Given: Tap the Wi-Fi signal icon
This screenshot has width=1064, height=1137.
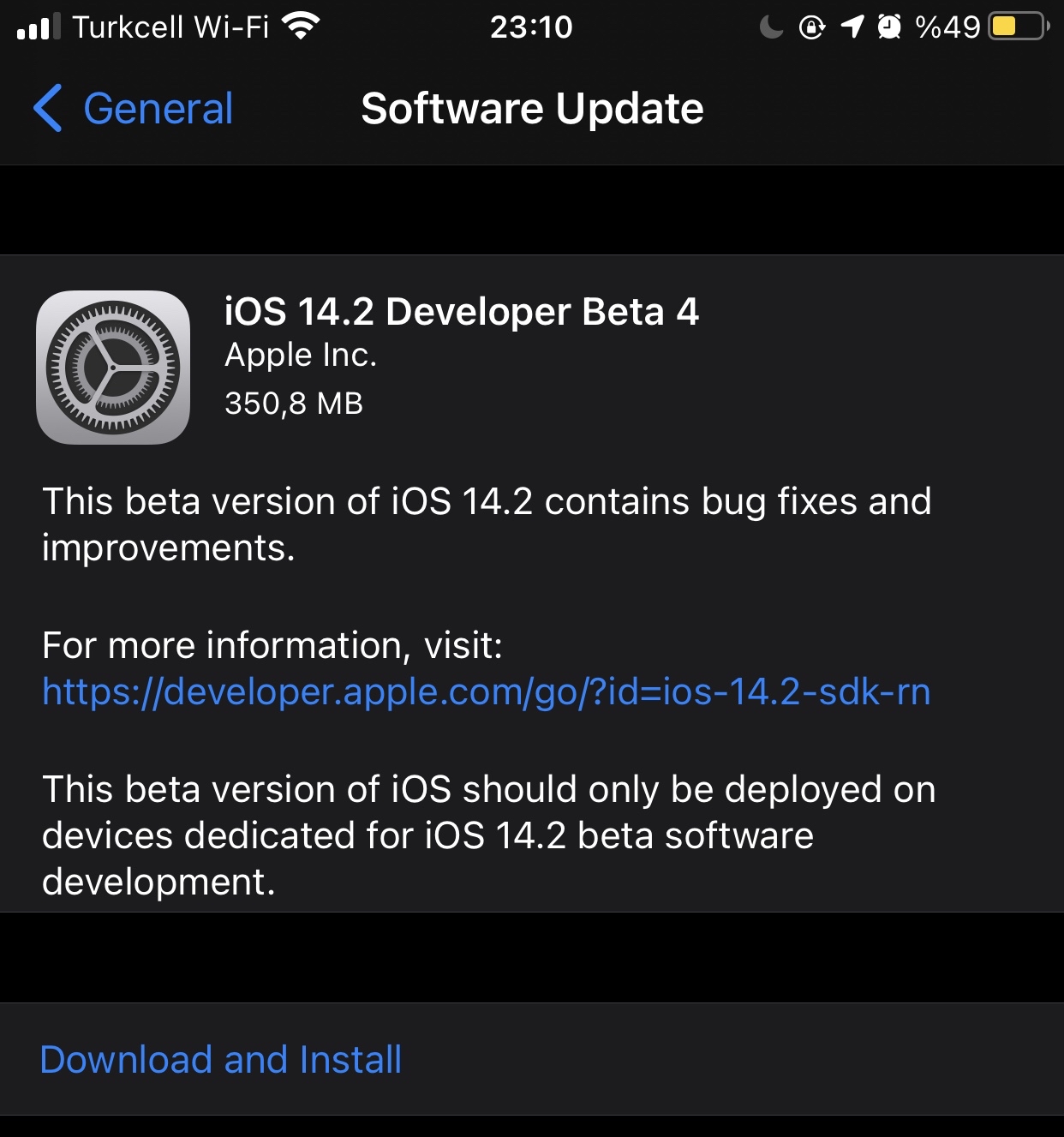Looking at the screenshot, I should coord(301,27).
